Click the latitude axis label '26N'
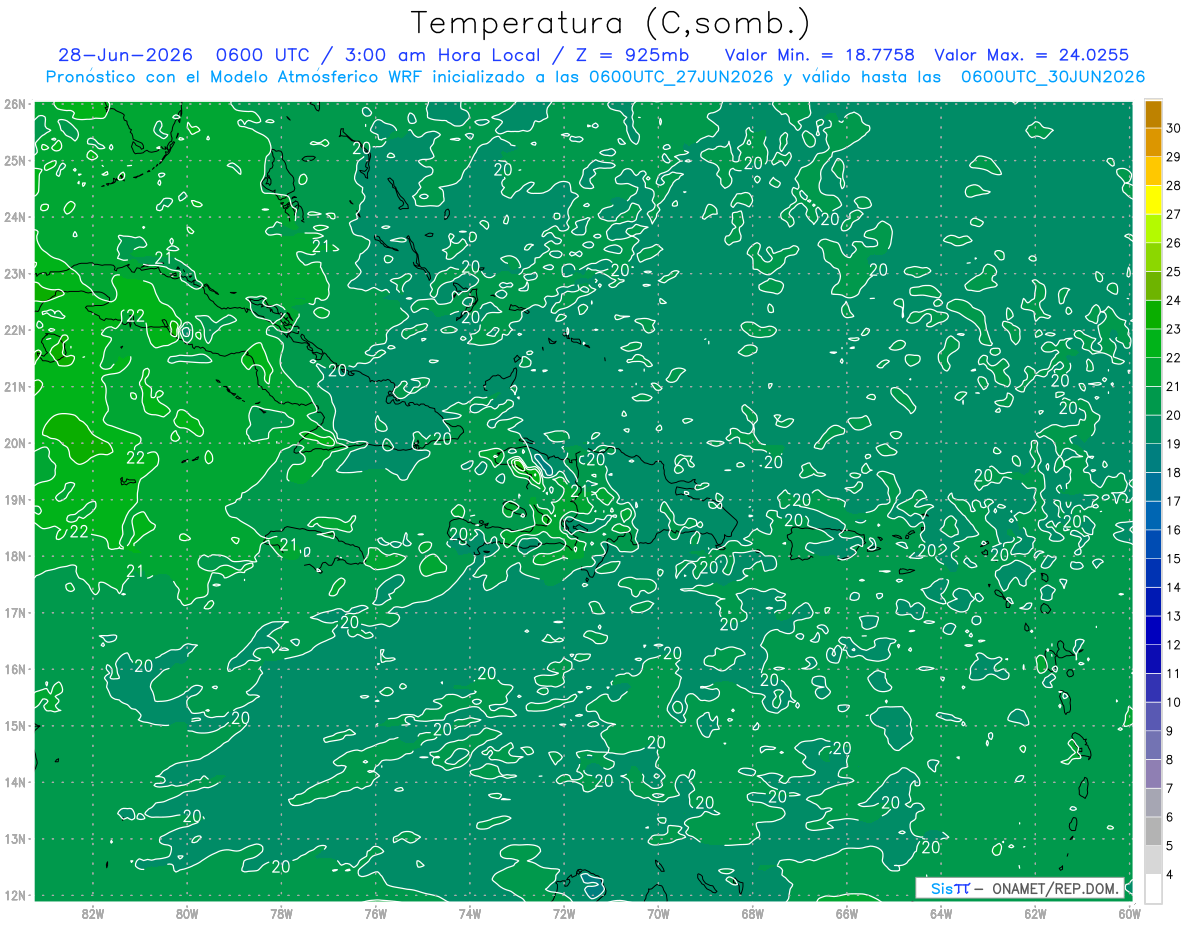The image size is (1200, 927). tap(15, 104)
